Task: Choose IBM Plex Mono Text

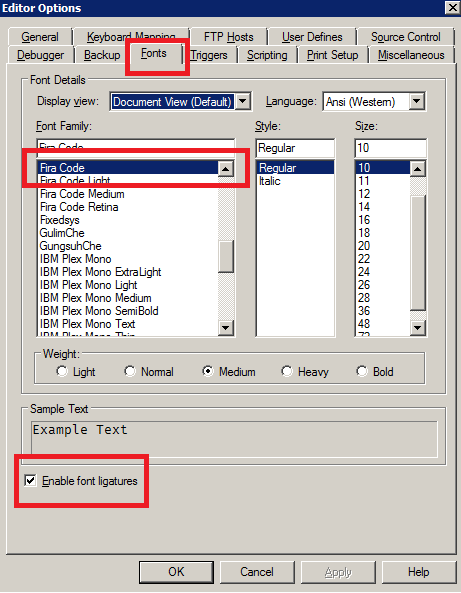Action: click(x=128, y=324)
